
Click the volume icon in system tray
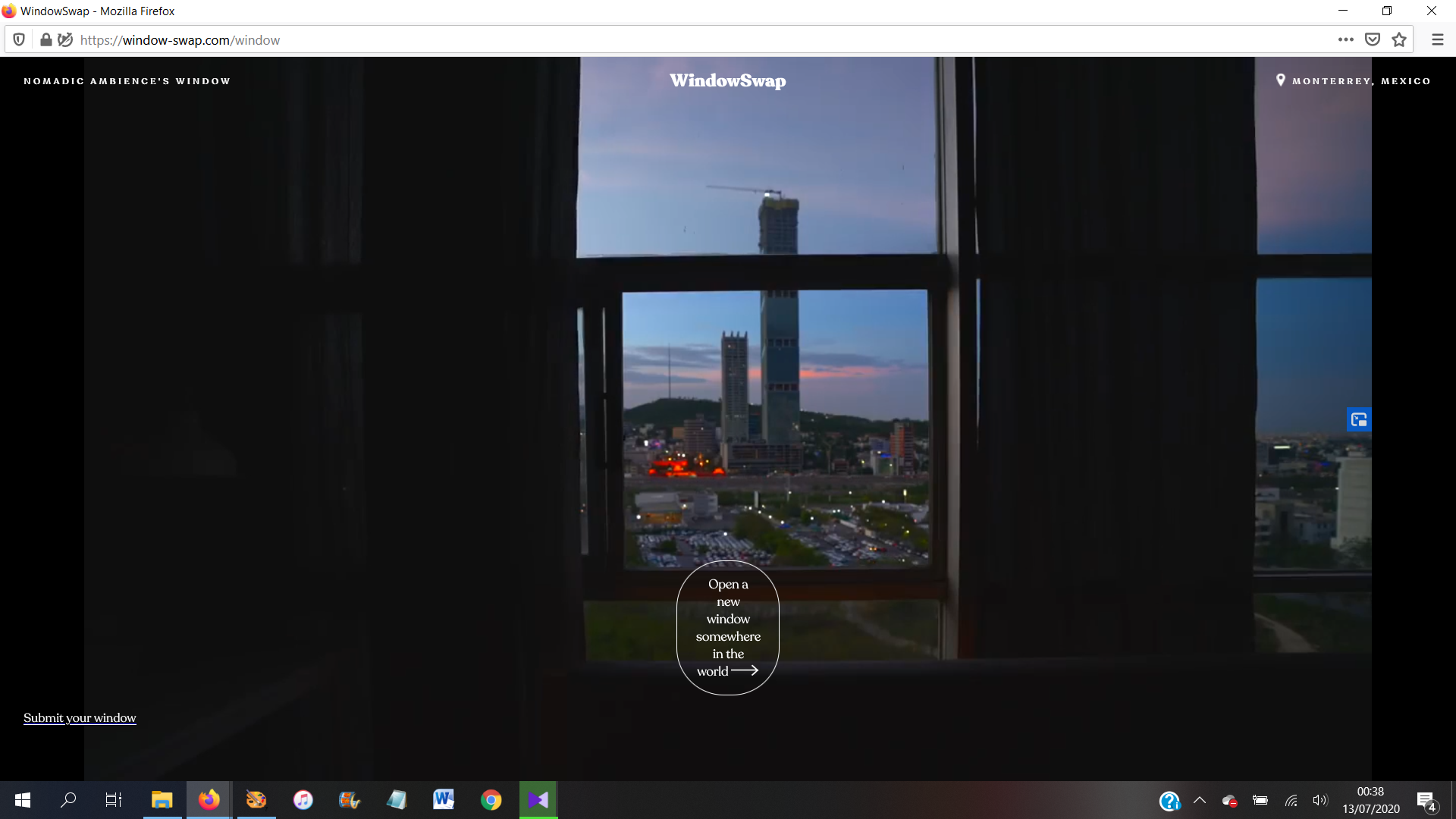click(x=1320, y=800)
